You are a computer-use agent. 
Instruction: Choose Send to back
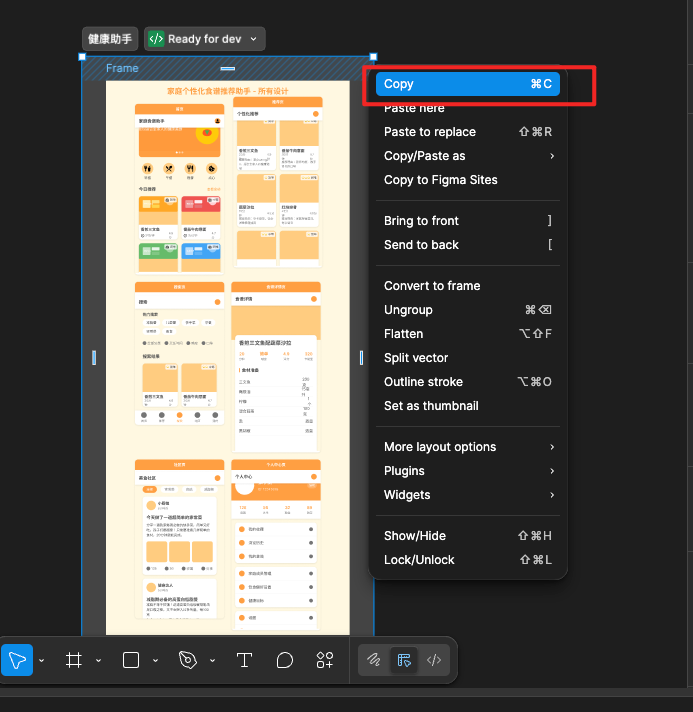coord(468,245)
